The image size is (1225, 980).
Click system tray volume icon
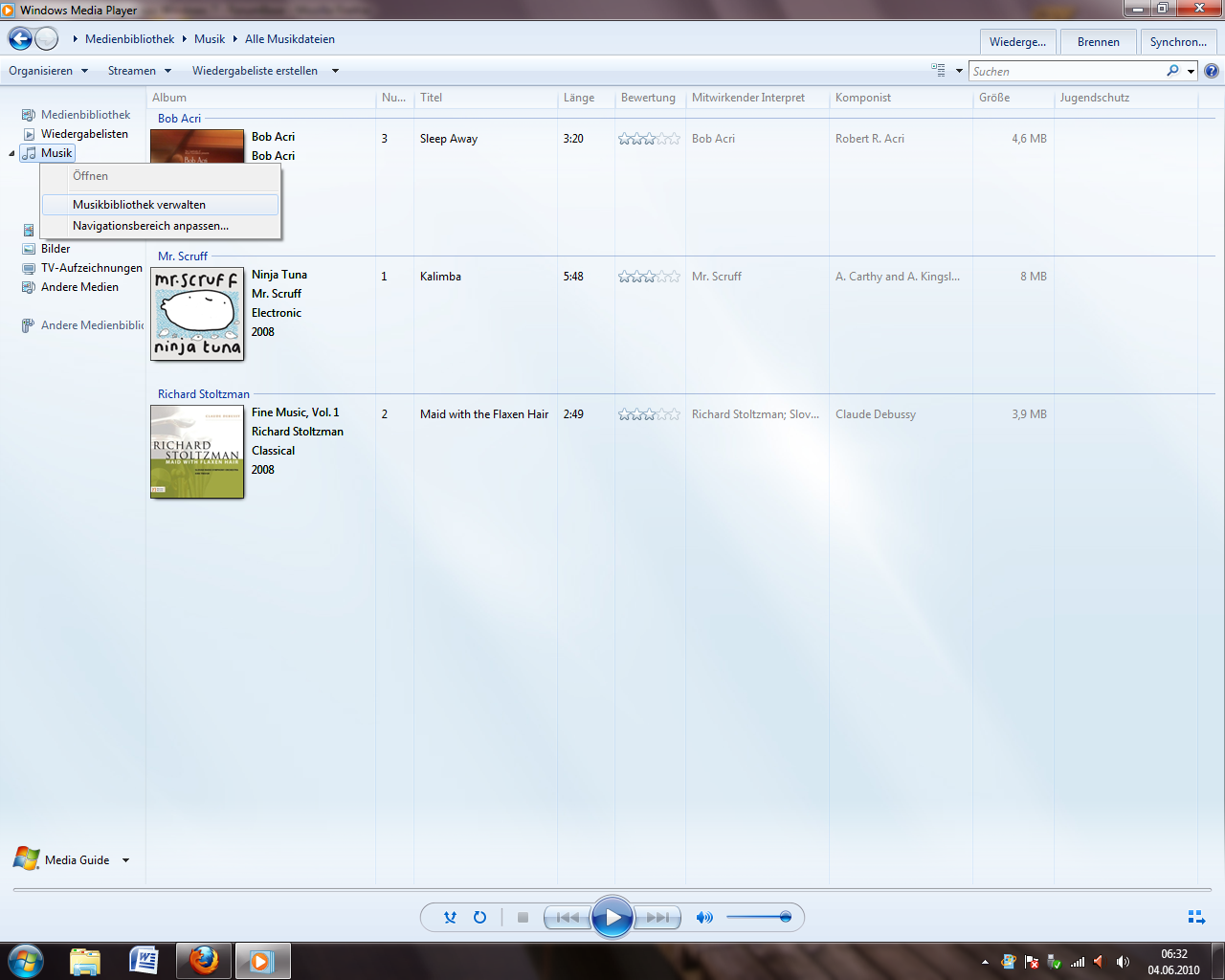pyautogui.click(x=1123, y=962)
